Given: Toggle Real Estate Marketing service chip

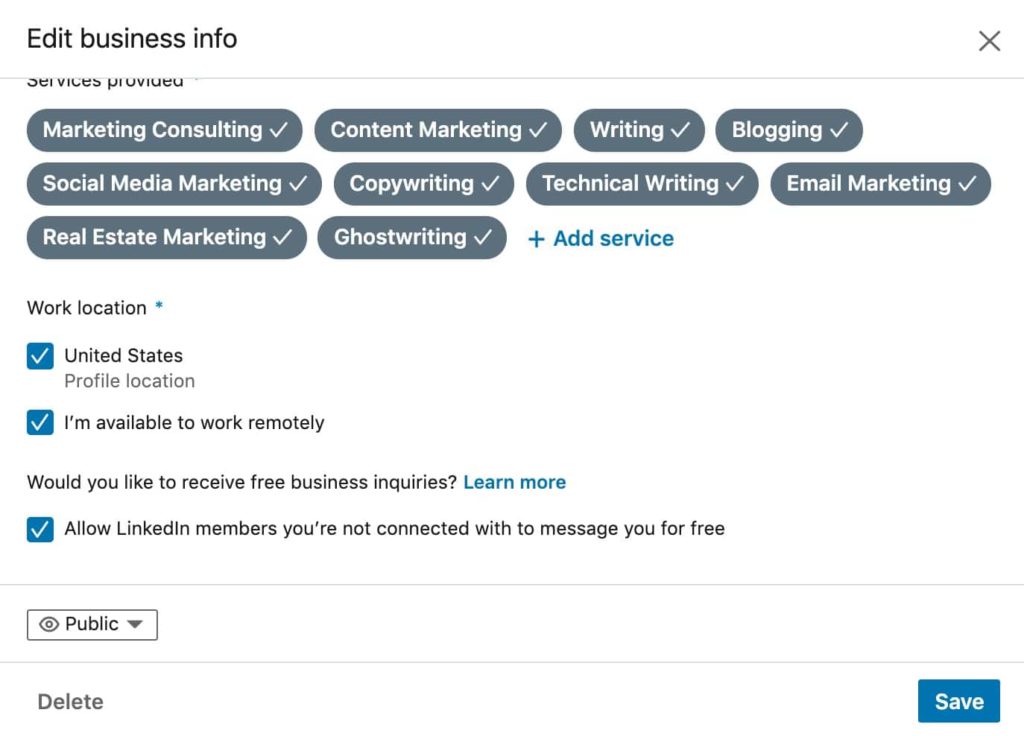Looking at the screenshot, I should pos(166,238).
